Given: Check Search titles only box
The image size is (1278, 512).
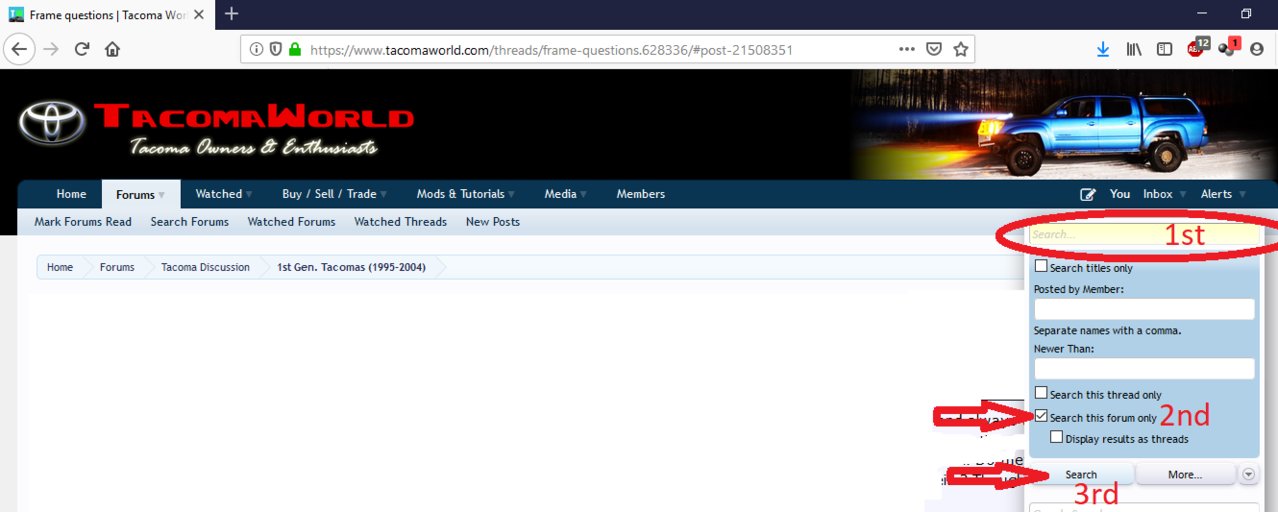Looking at the screenshot, I should coord(1041,267).
